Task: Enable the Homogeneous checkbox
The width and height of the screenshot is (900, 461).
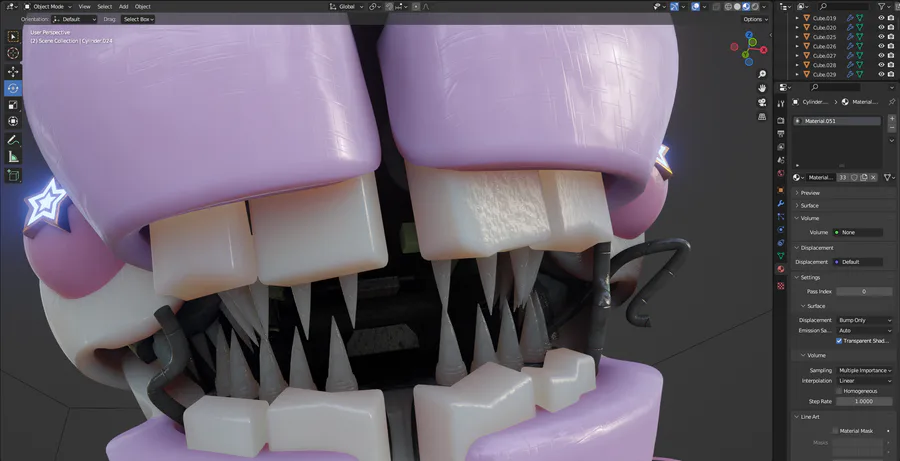Action: point(839,391)
